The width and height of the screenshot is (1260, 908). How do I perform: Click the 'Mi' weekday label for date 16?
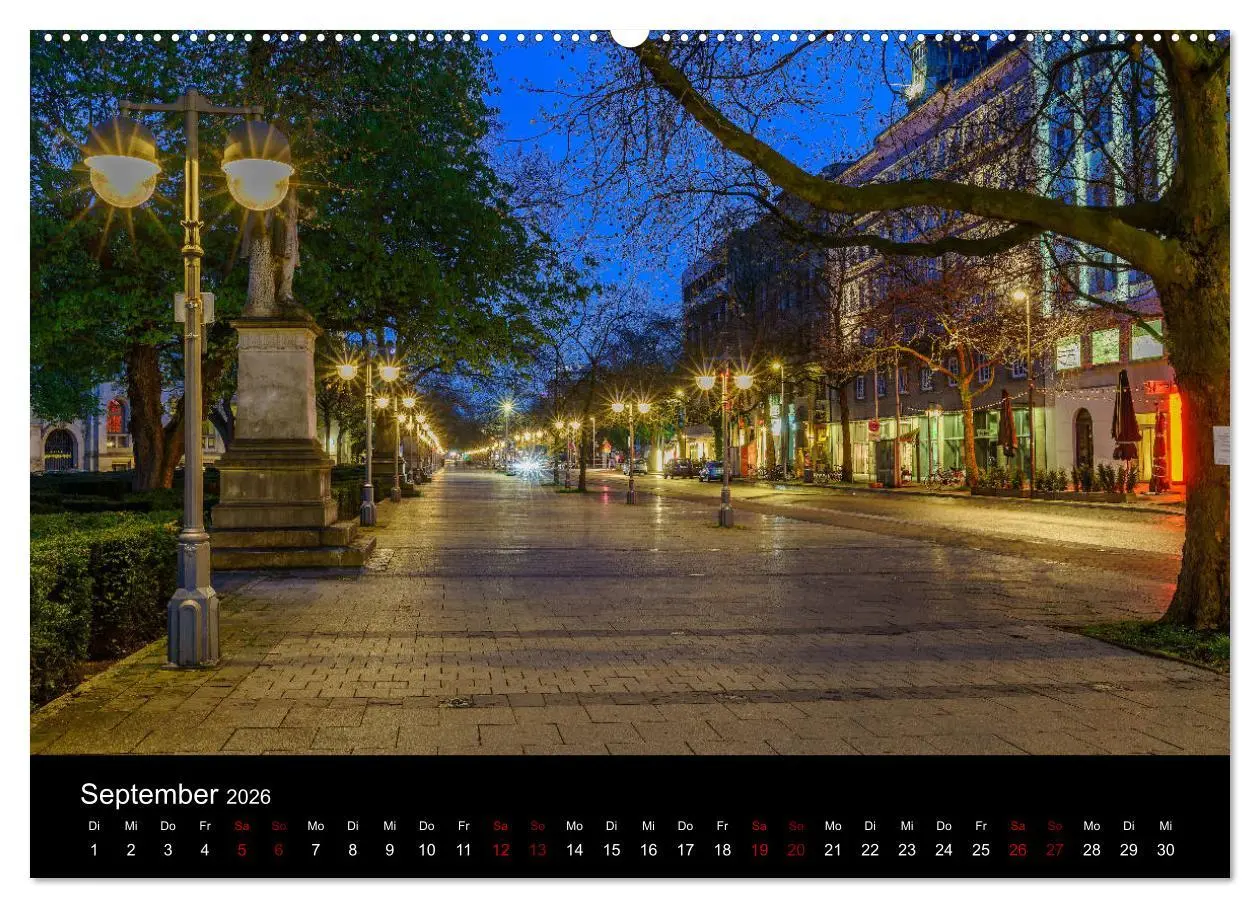click(x=649, y=826)
